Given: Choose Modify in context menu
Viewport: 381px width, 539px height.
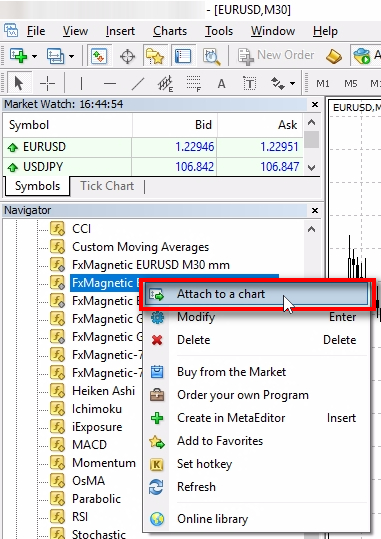Looking at the screenshot, I should (x=257, y=317).
